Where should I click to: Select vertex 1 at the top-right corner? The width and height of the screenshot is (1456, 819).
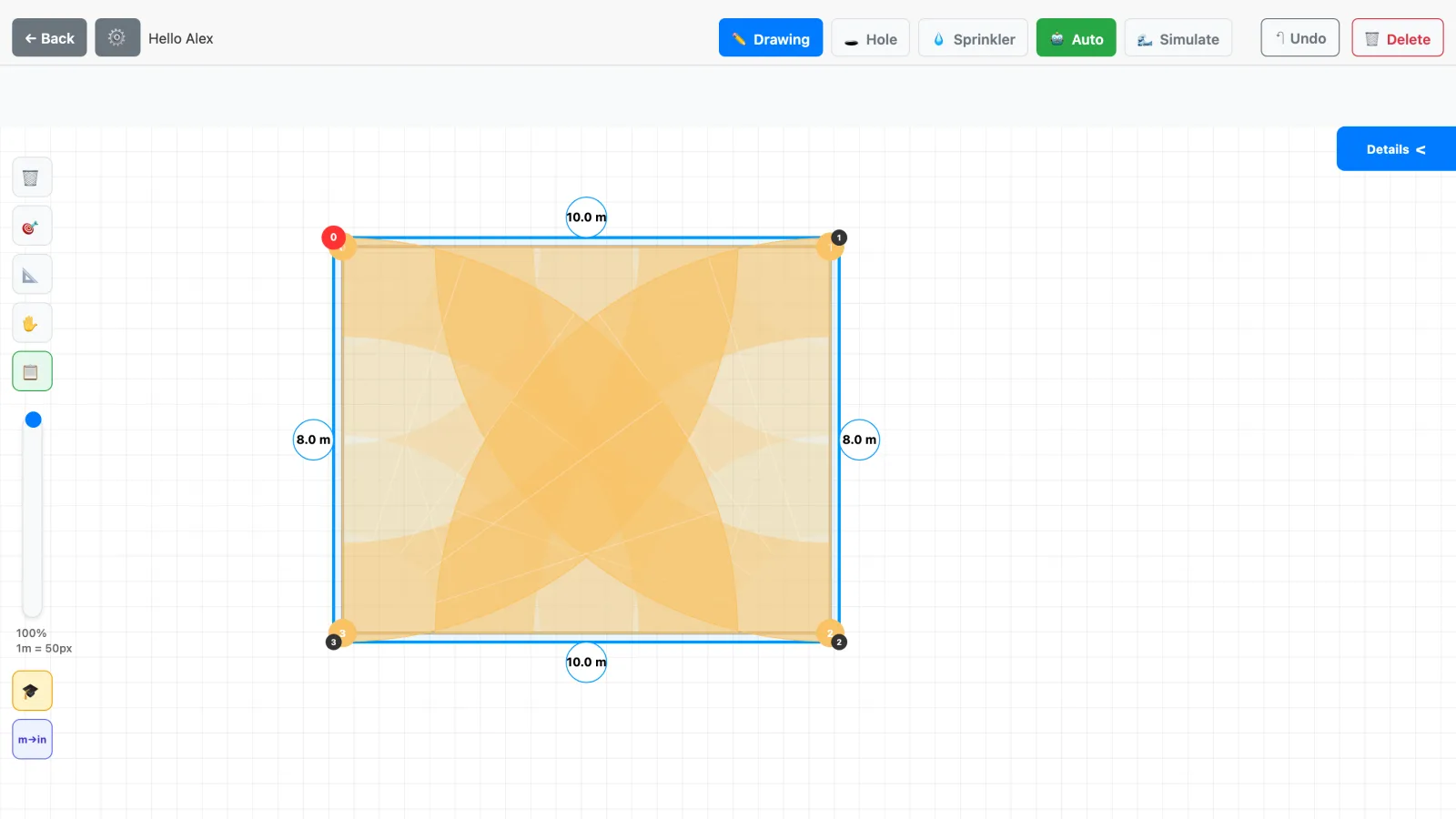click(x=839, y=238)
